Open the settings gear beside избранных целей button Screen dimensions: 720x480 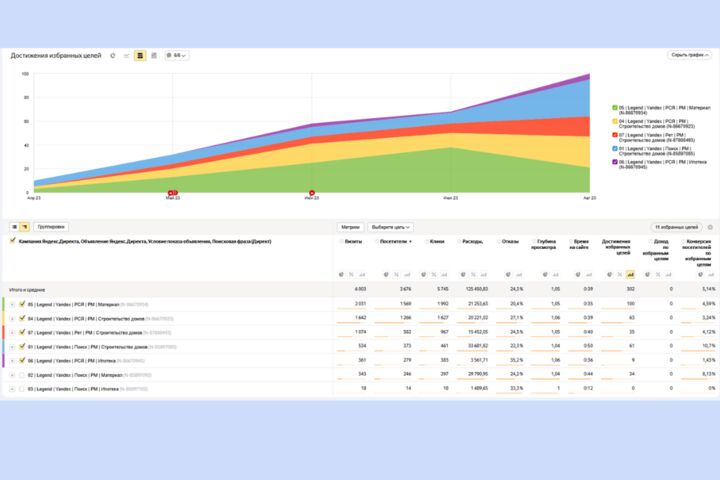click(710, 227)
